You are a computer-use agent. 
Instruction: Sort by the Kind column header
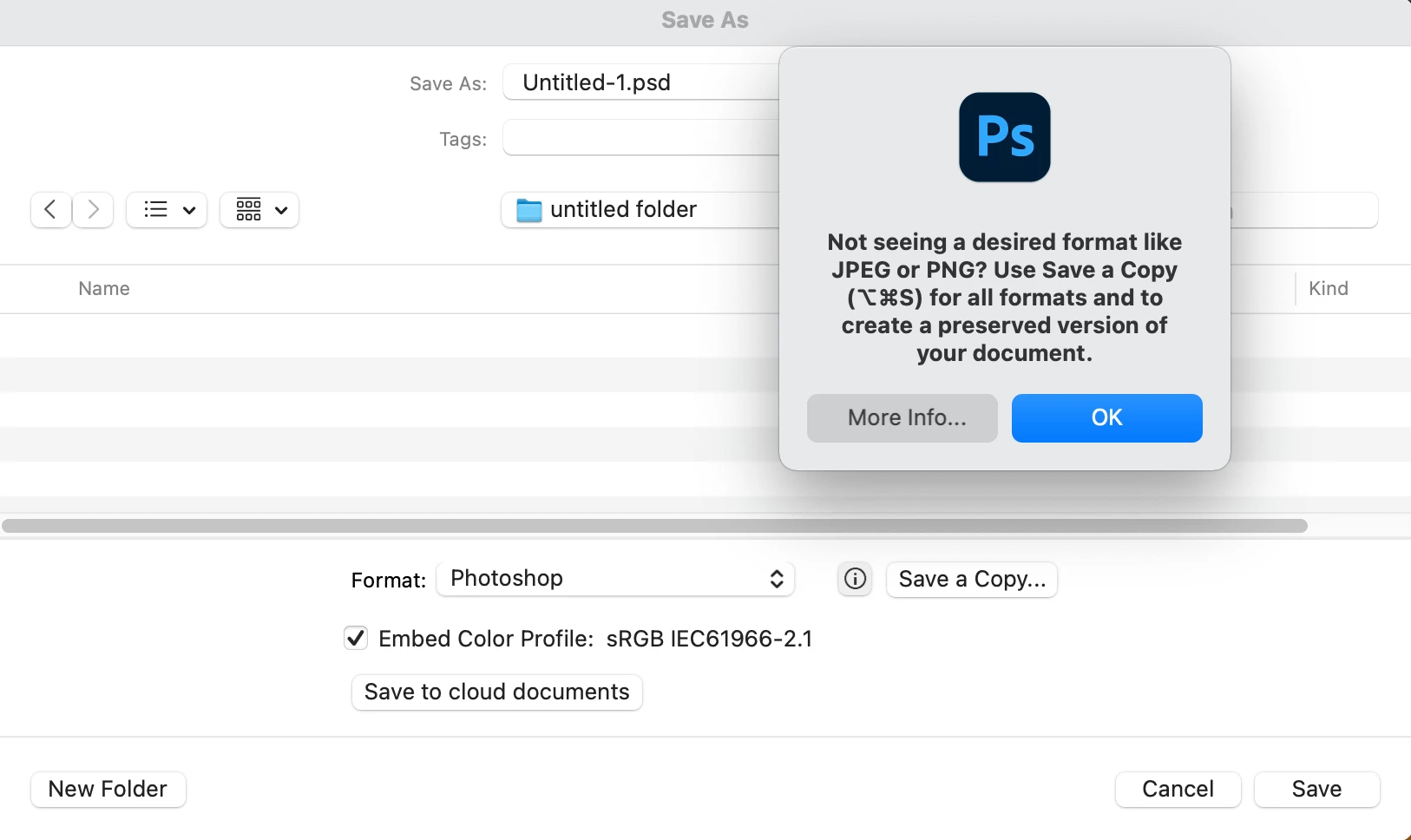1329,289
